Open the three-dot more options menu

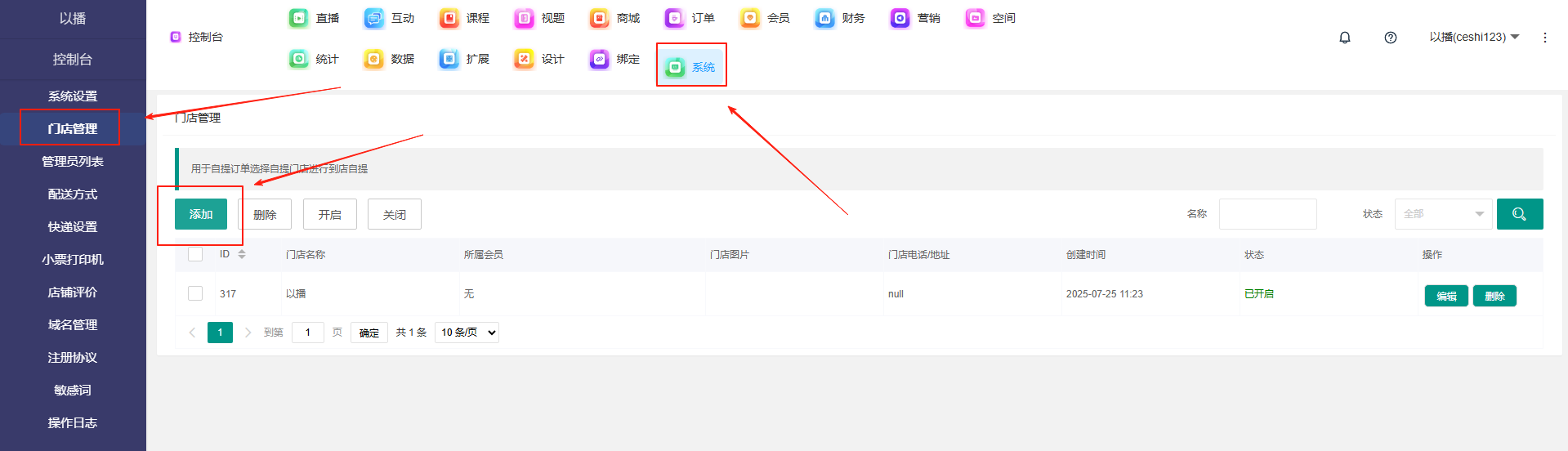point(1544,38)
